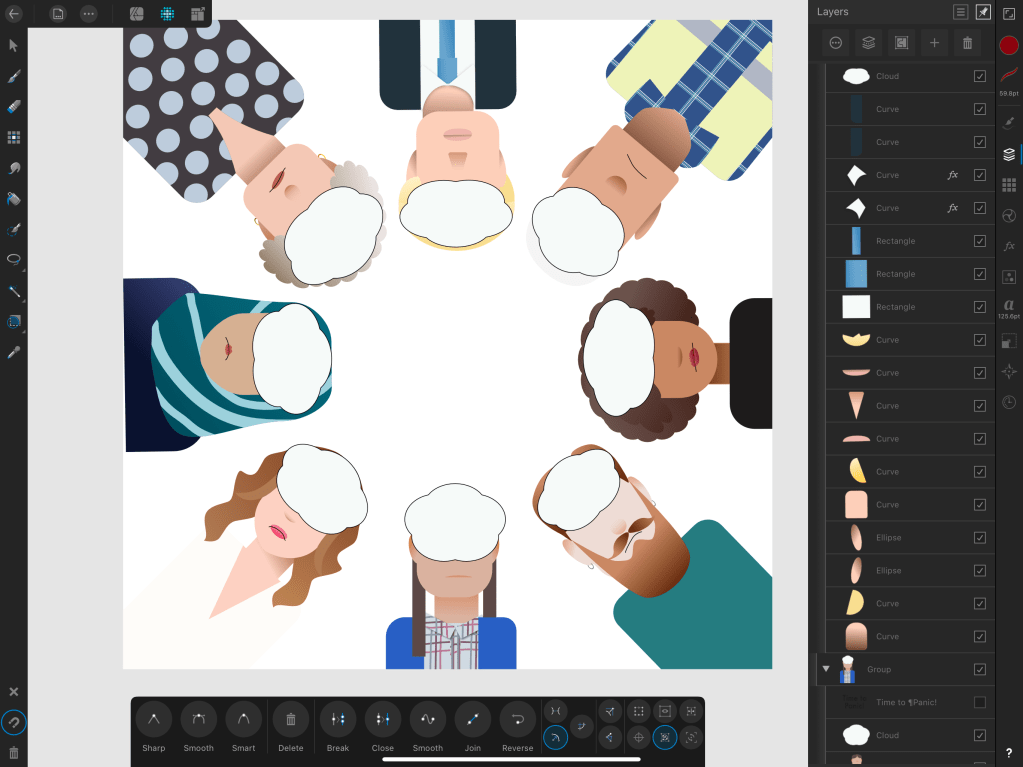The width and height of the screenshot is (1023, 767).
Task: Open the Layers studio icon
Action: click(x=1009, y=154)
